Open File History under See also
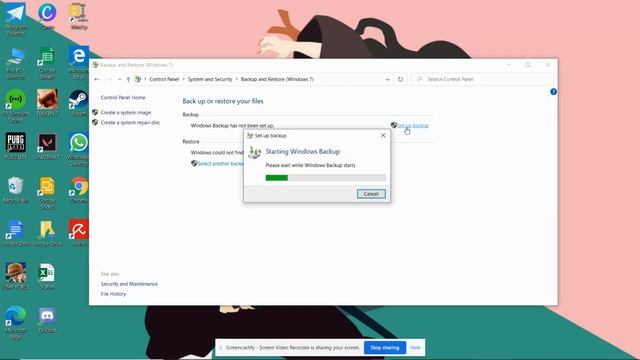 click(x=113, y=294)
